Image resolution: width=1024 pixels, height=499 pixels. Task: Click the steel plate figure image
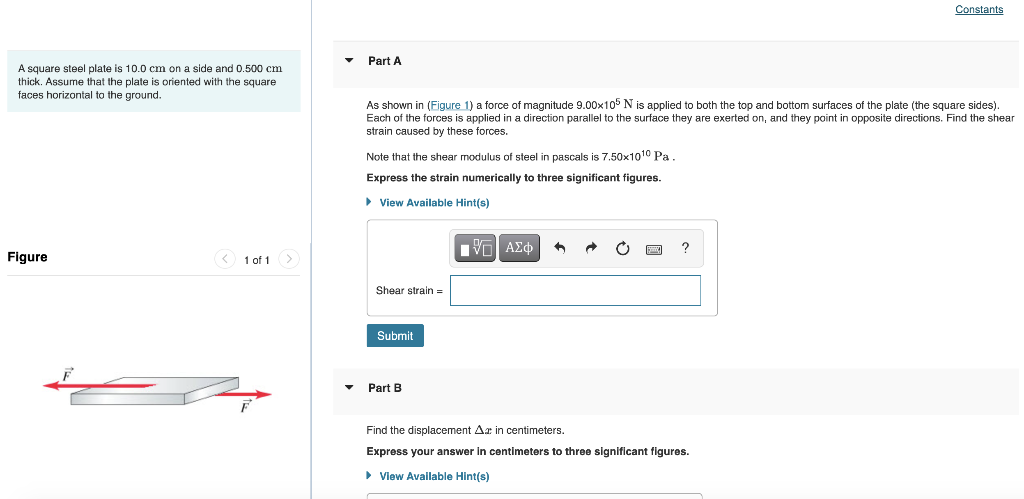click(x=157, y=390)
